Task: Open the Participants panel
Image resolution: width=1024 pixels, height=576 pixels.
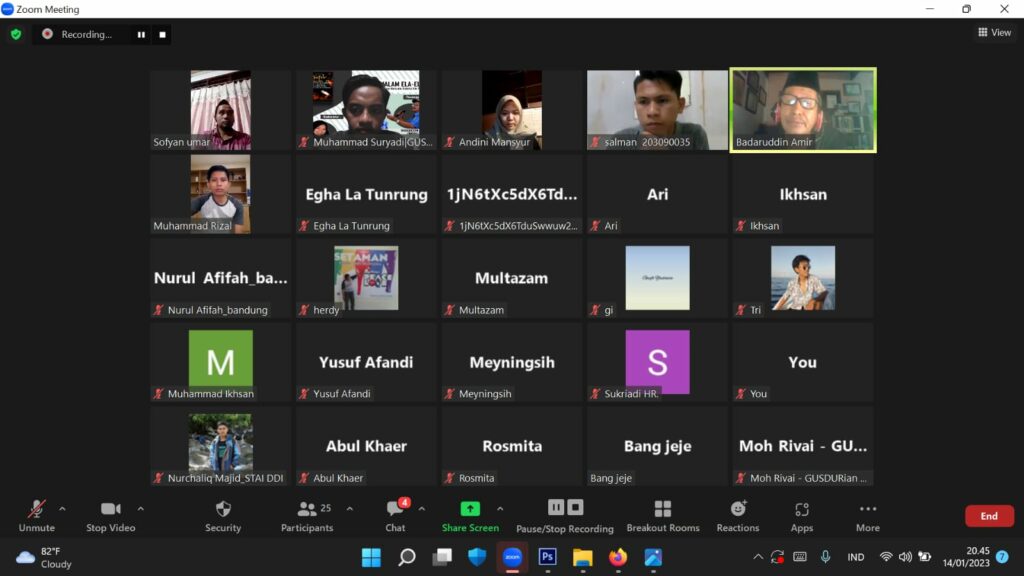Action: [x=307, y=514]
